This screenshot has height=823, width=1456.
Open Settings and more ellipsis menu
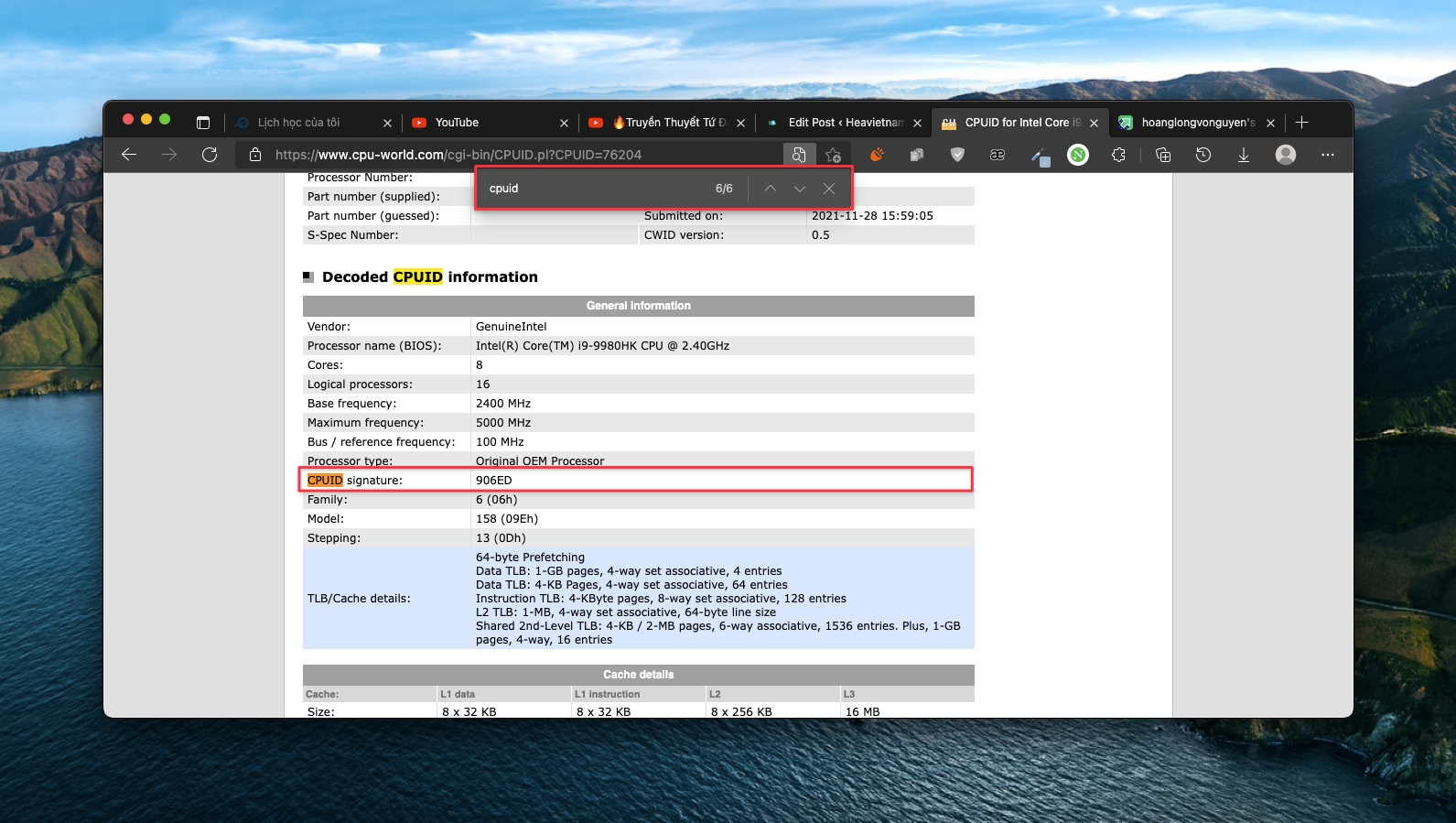point(1328,155)
